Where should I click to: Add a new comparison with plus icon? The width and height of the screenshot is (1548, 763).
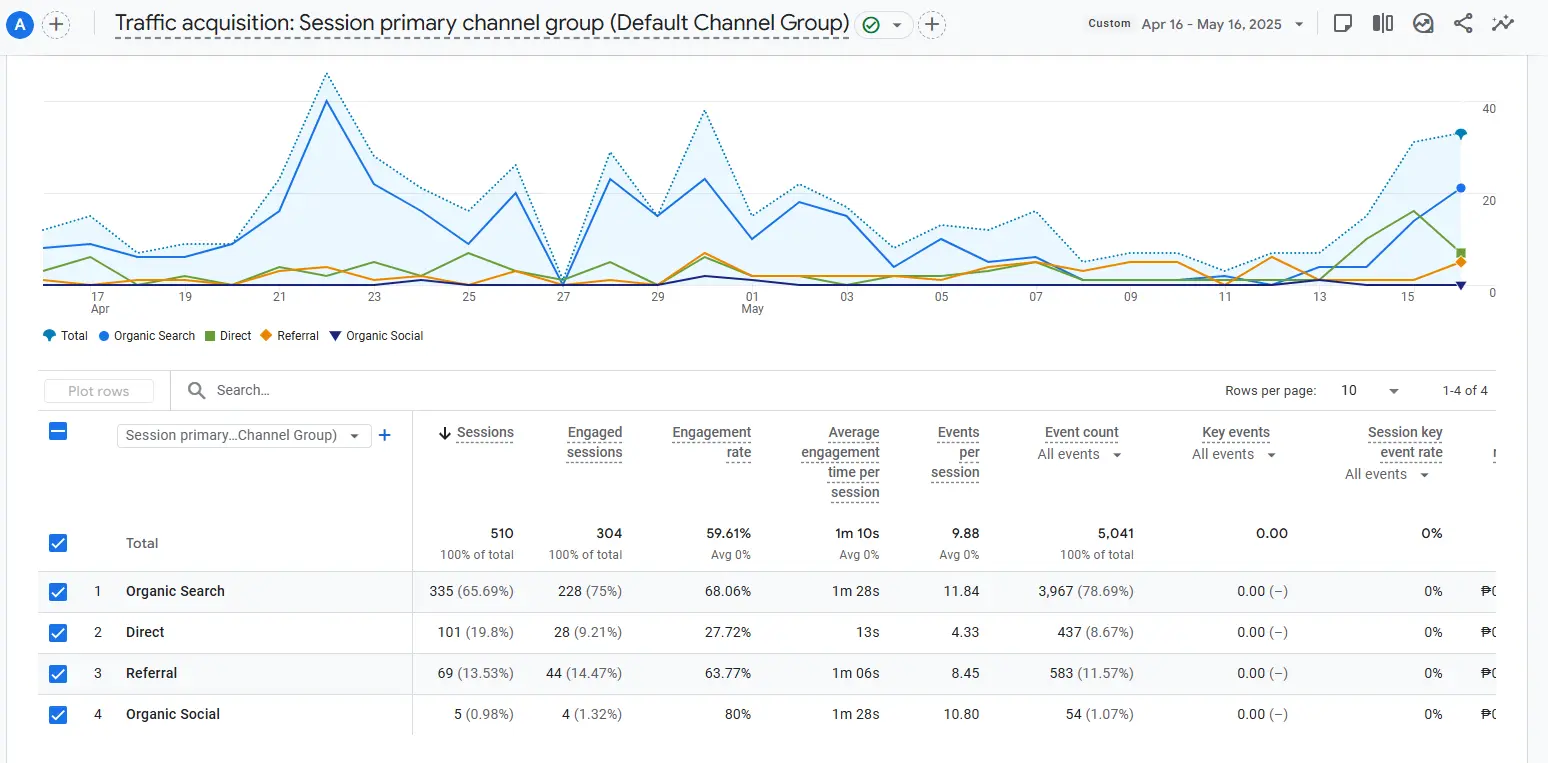tap(57, 24)
